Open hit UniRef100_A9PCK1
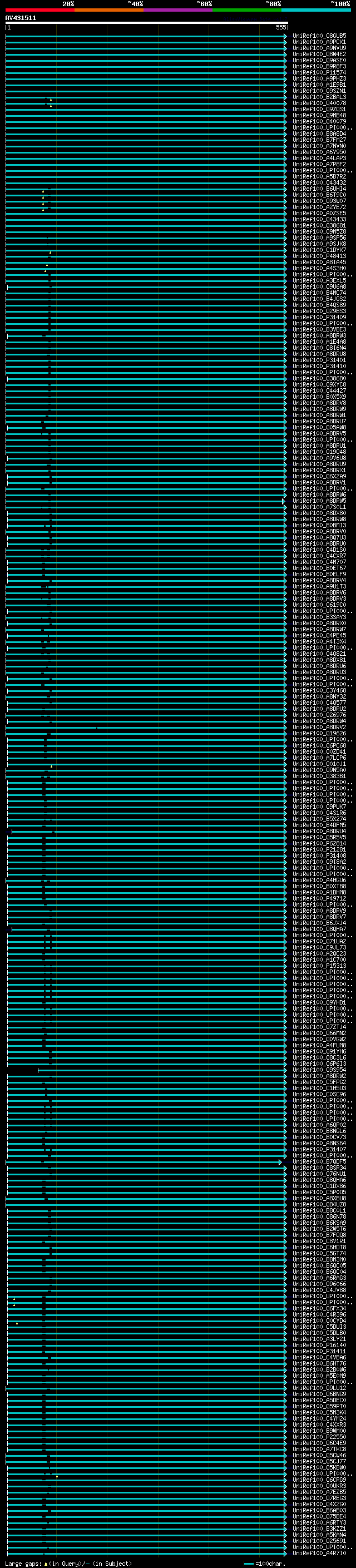Screen dimensions: 356x1568 [319, 42]
